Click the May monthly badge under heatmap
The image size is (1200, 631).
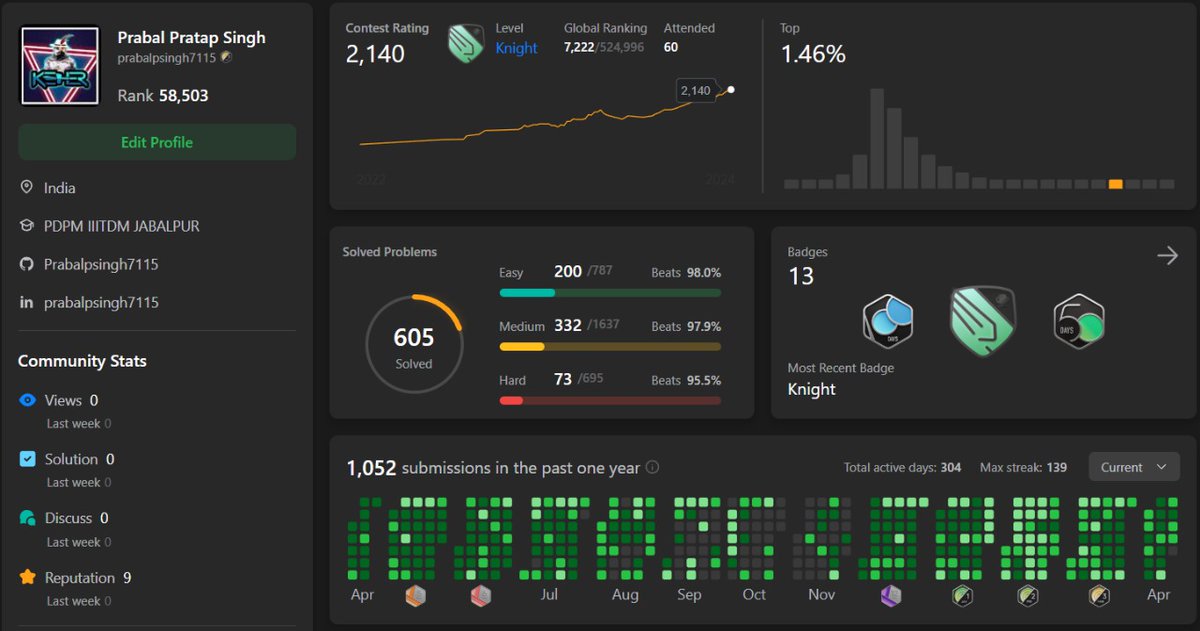tap(416, 596)
